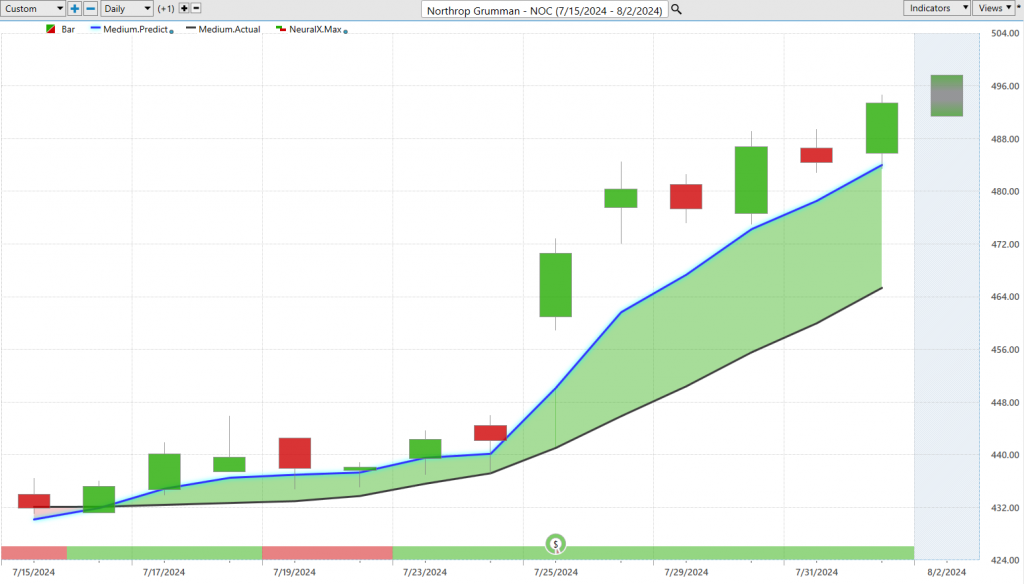This screenshot has height=584, width=1024.
Task: Click the magnifying glass symbol search icon
Action: tap(677, 9)
